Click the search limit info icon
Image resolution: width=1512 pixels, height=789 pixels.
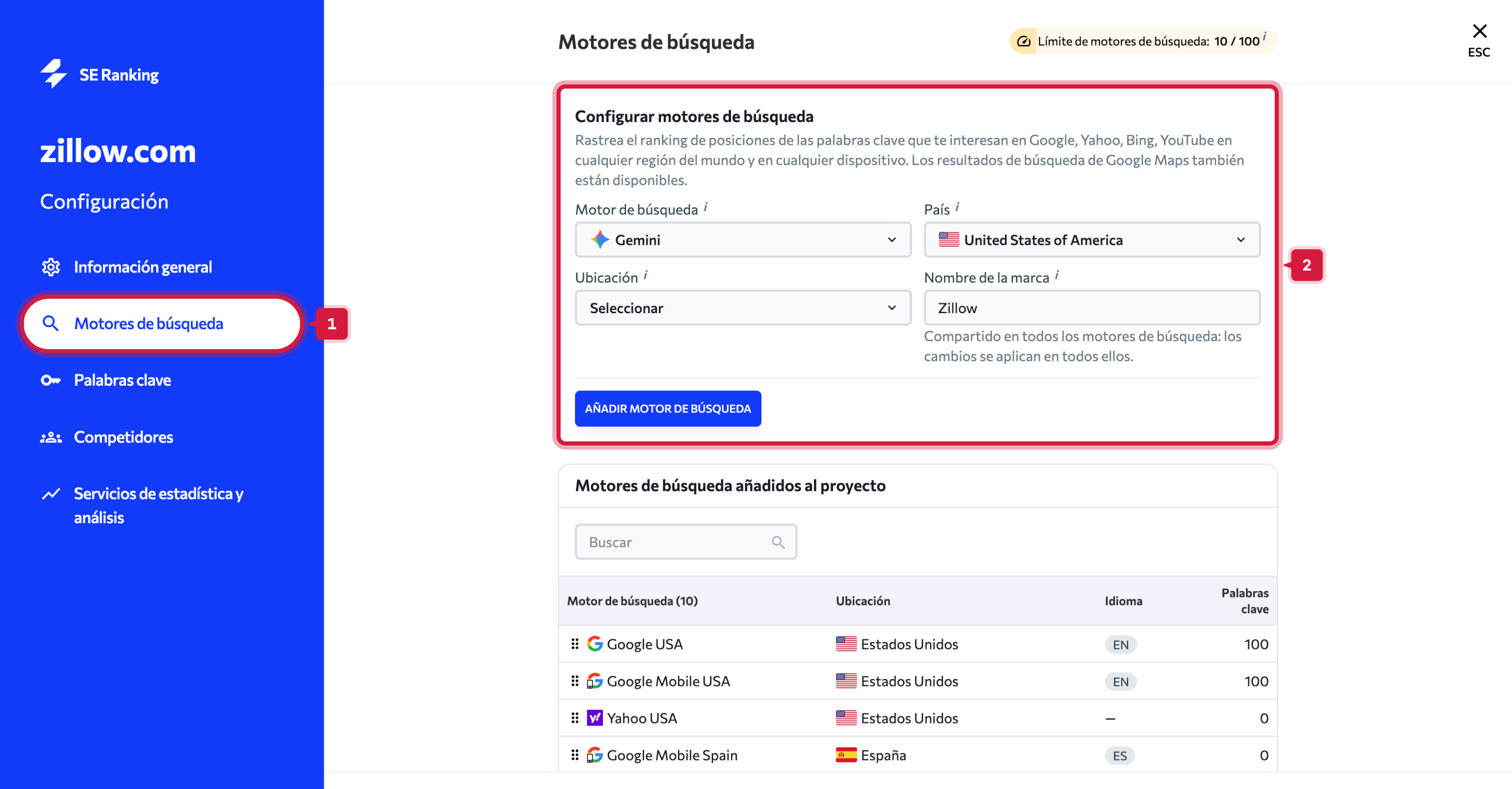[1264, 37]
